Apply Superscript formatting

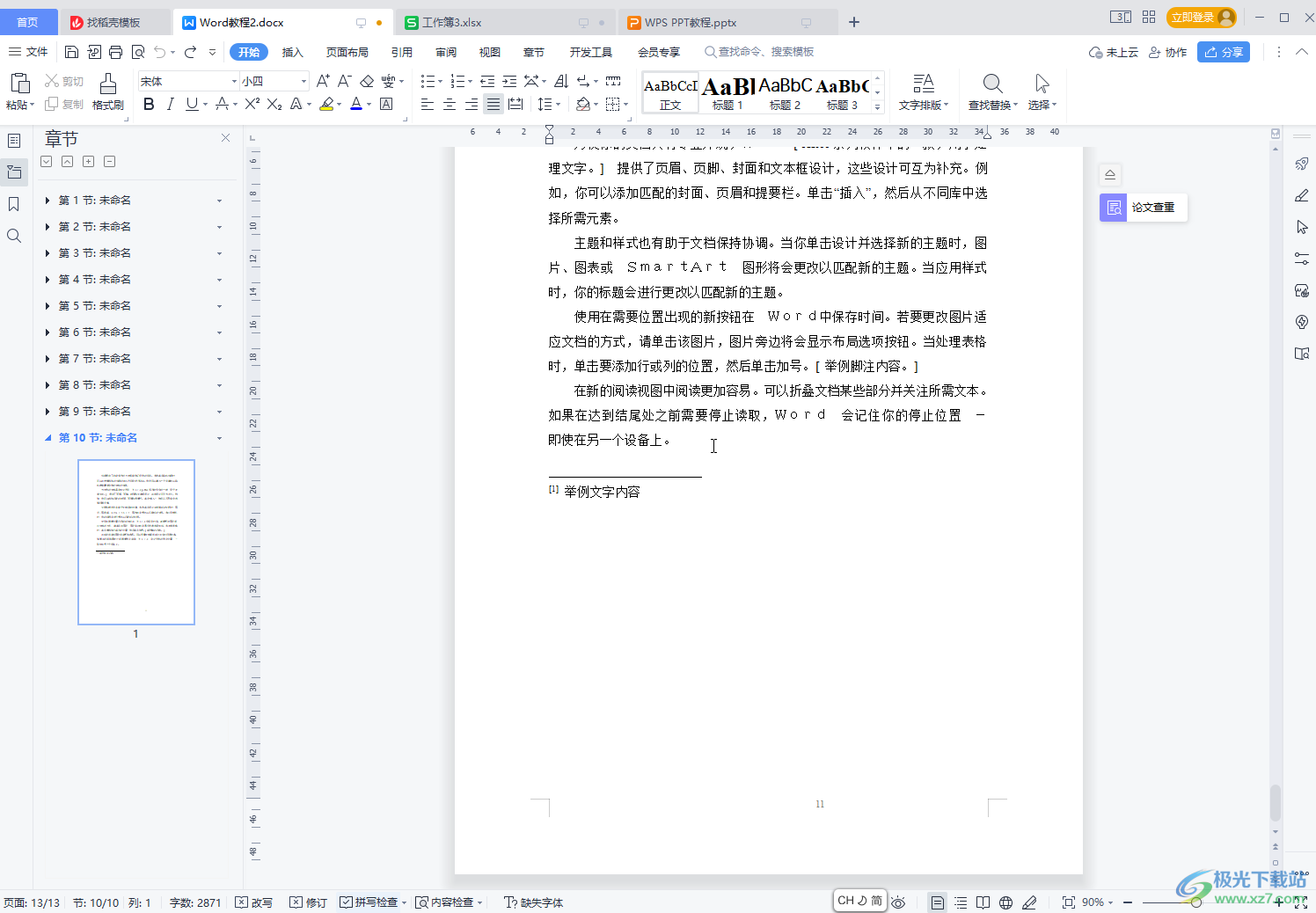click(x=252, y=105)
